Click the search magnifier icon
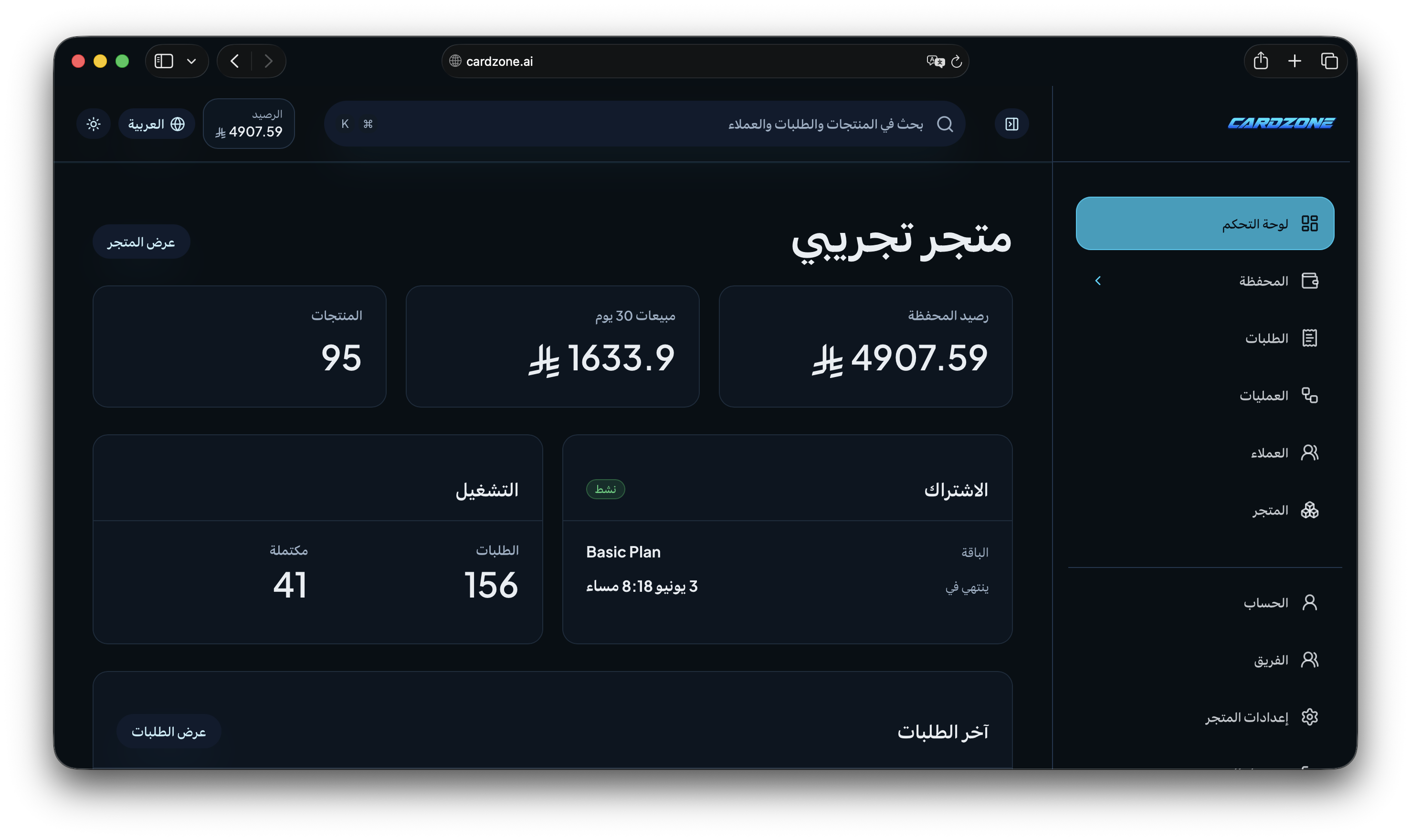Image resolution: width=1411 pixels, height=840 pixels. [x=945, y=124]
